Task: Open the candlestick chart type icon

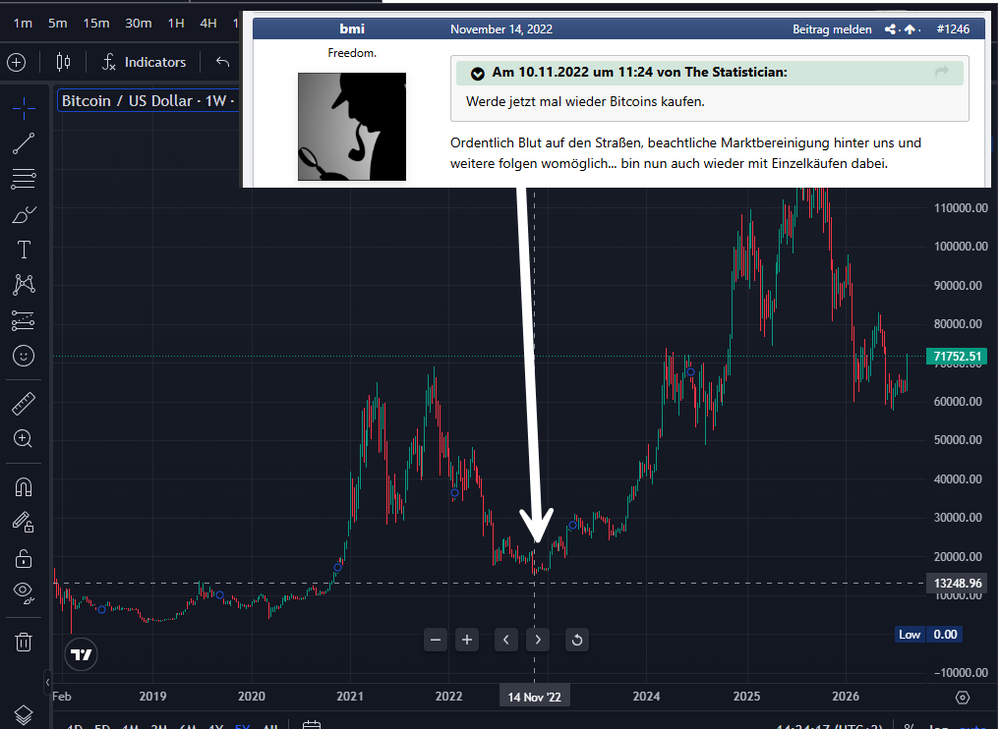Action: pyautogui.click(x=63, y=62)
